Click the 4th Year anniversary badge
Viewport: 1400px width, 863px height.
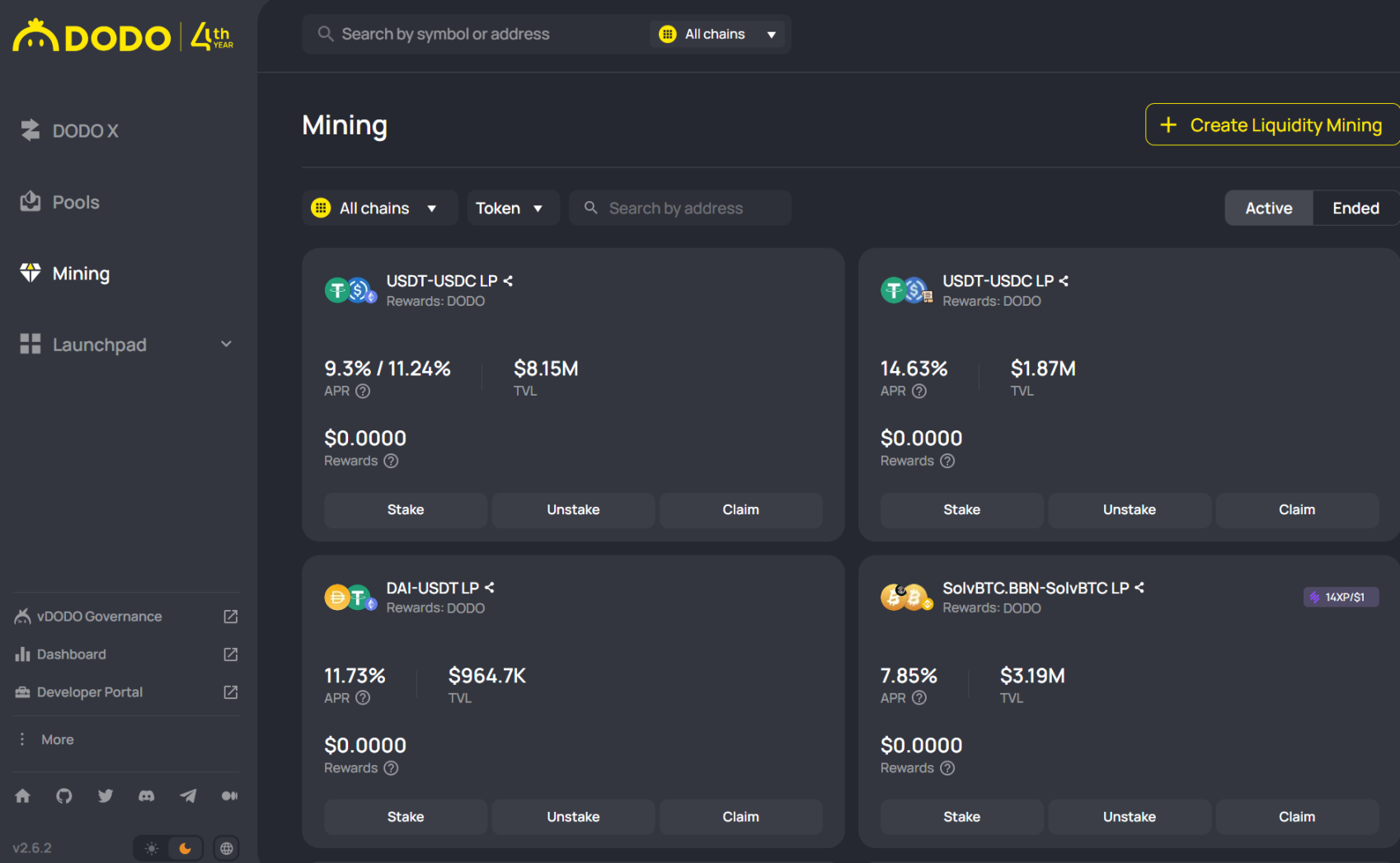click(x=212, y=36)
